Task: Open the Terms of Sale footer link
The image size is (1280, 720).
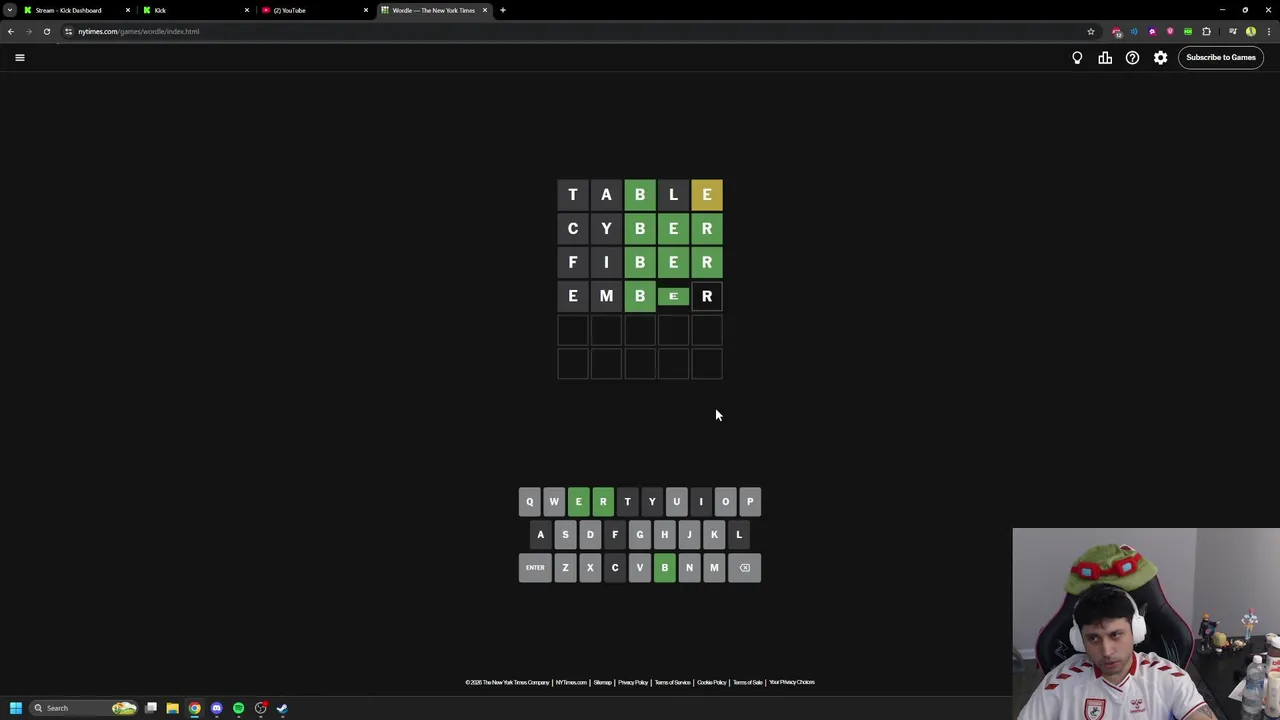Action: (x=747, y=682)
